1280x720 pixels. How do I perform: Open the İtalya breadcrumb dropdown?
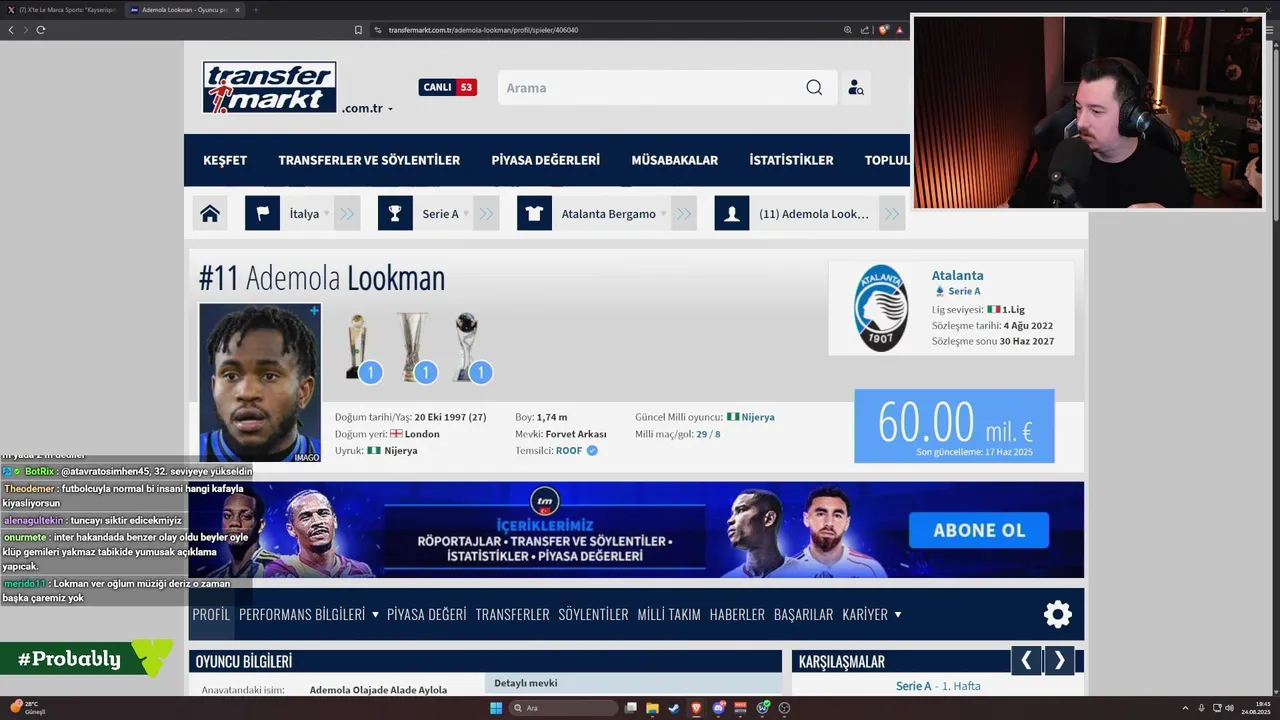click(x=310, y=214)
